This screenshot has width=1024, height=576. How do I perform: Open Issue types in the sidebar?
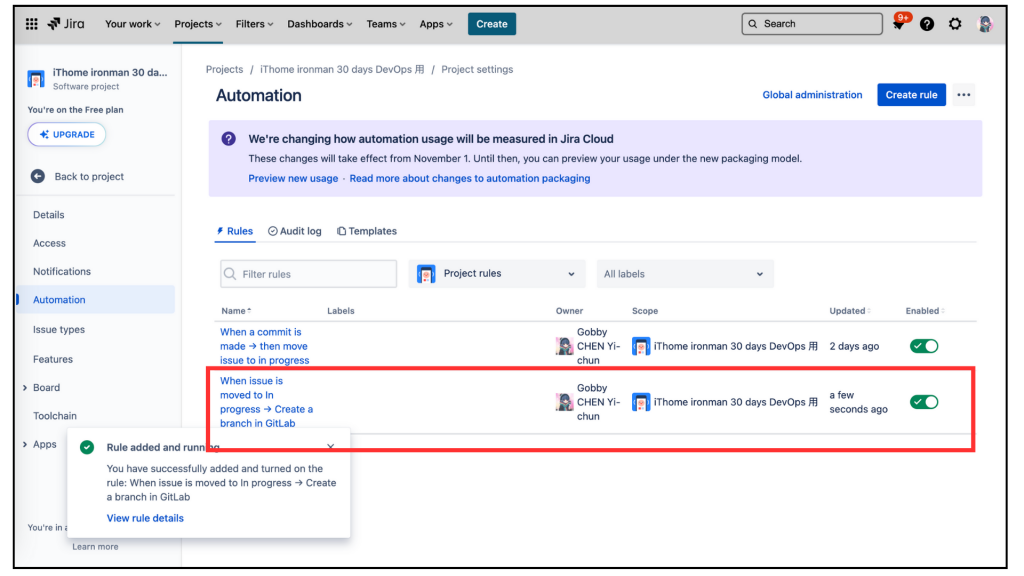tap(59, 330)
